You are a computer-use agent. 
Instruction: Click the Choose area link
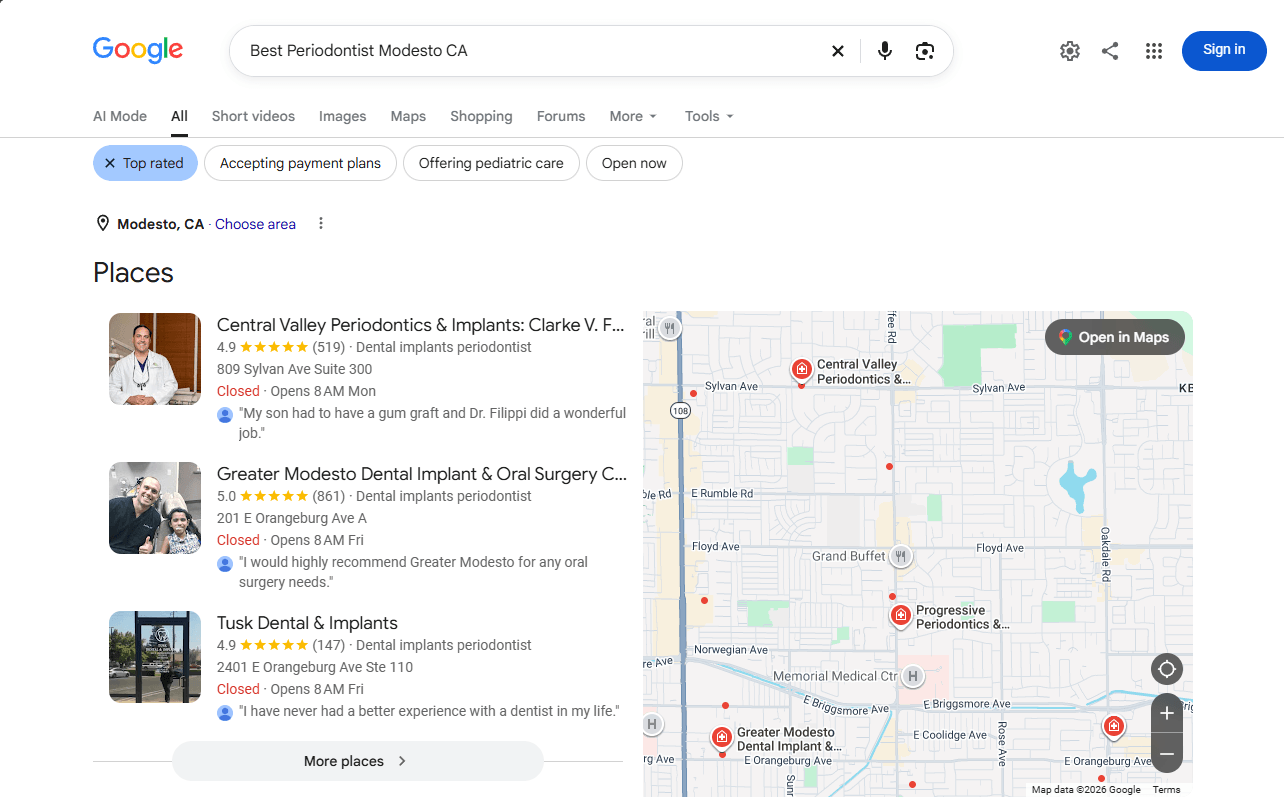255,224
